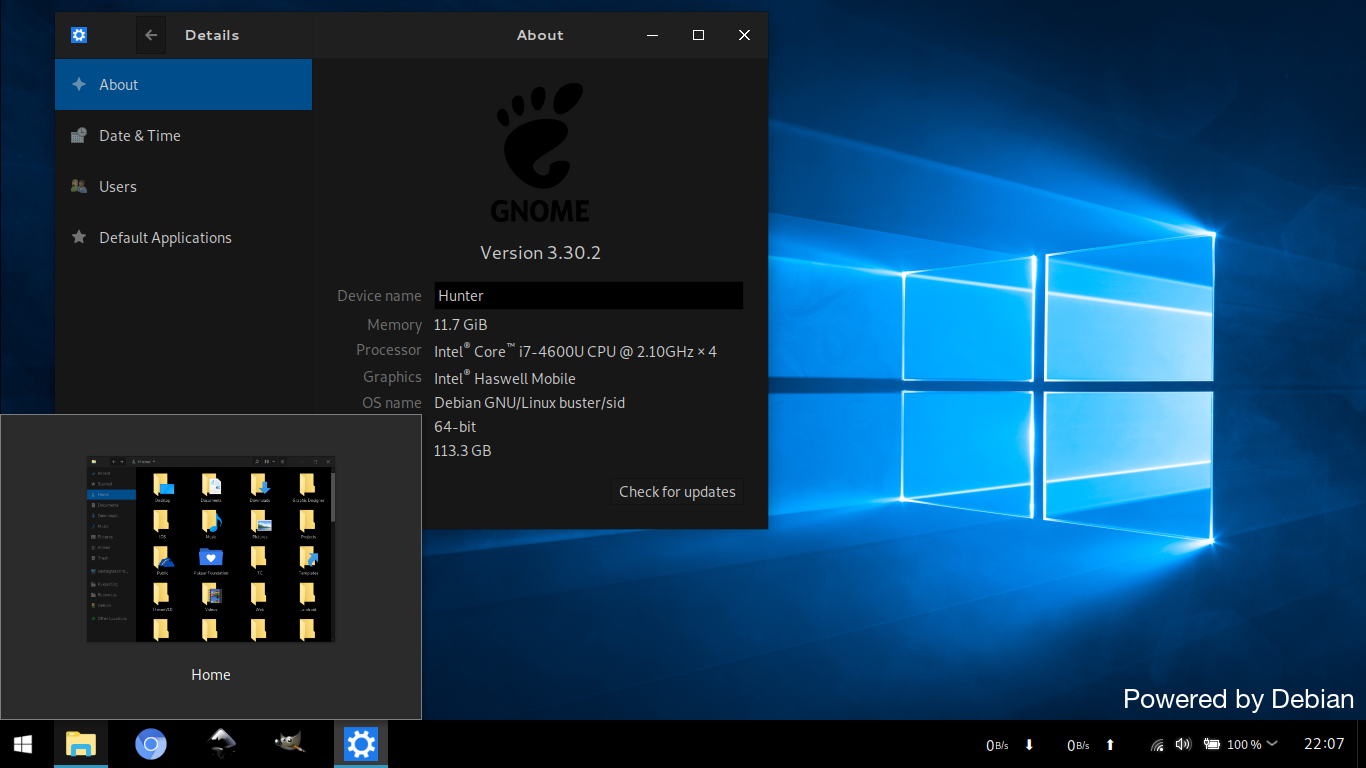Image resolution: width=1366 pixels, height=768 pixels.
Task: Open Default Applications panel
Action: pyautogui.click(x=184, y=238)
